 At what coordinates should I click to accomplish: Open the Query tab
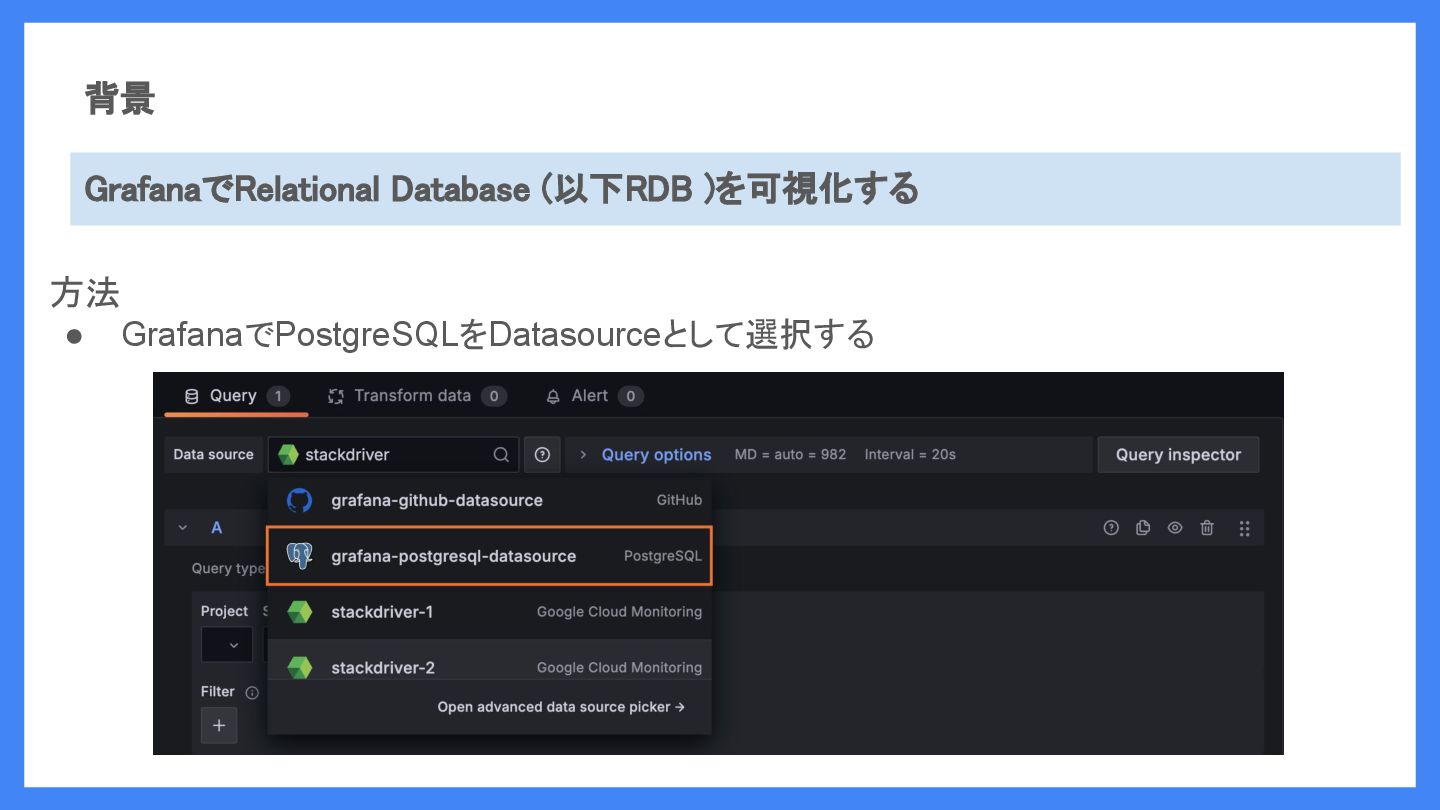tap(236, 396)
